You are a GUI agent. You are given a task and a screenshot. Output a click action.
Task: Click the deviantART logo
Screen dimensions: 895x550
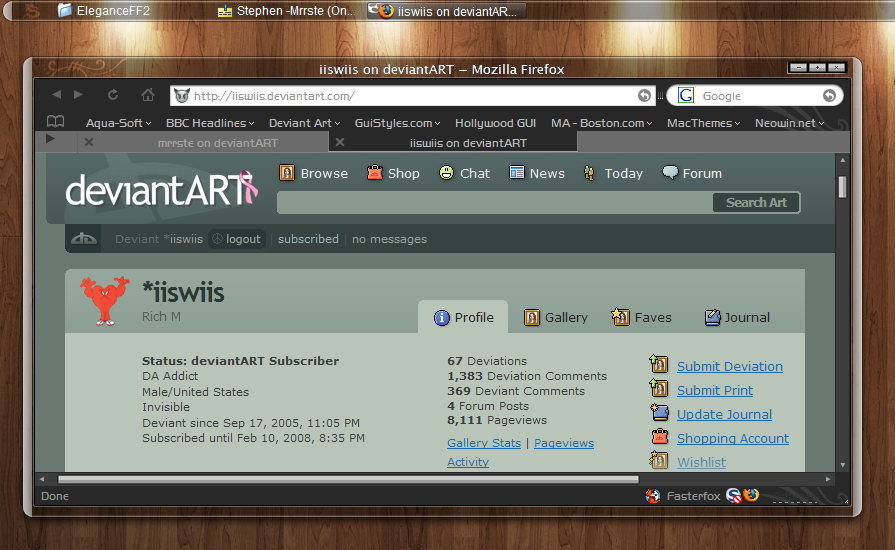162,189
